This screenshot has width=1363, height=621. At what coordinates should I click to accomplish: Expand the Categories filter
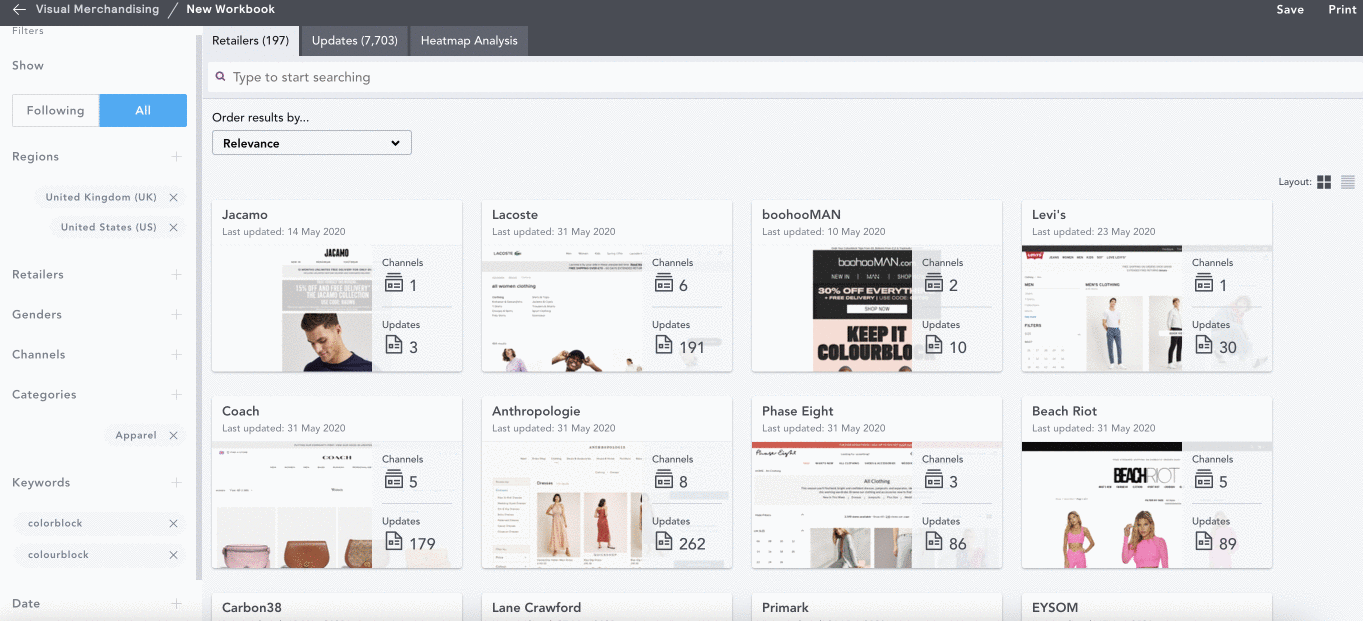click(x=177, y=395)
